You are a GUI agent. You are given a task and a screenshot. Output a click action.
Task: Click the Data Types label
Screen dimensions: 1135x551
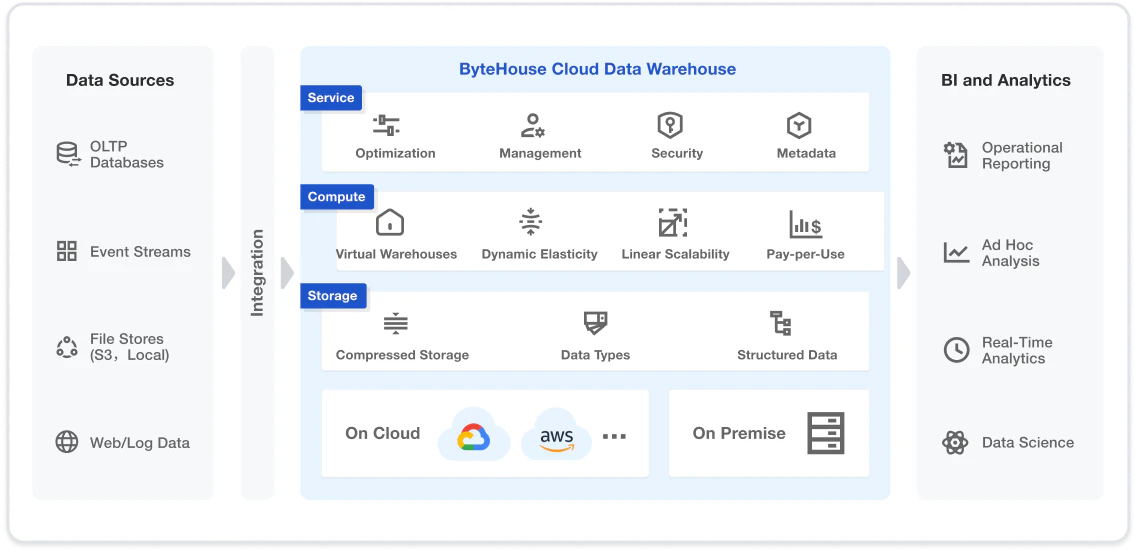595,355
